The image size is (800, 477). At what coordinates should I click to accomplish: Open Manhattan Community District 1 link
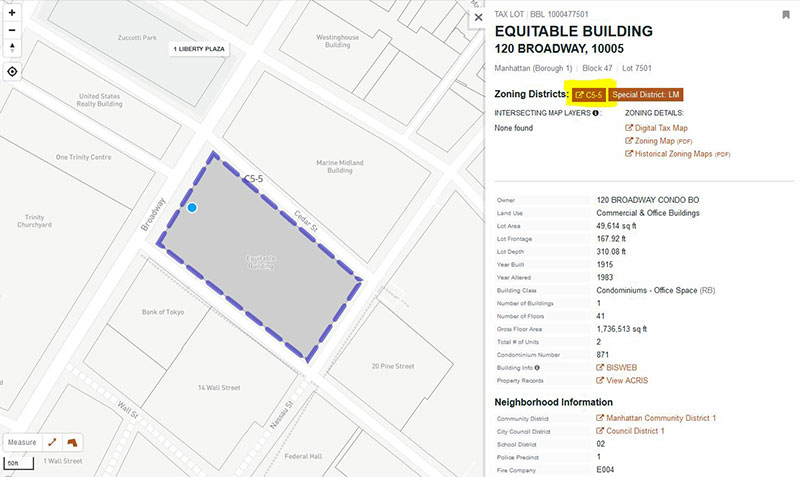tap(660, 418)
